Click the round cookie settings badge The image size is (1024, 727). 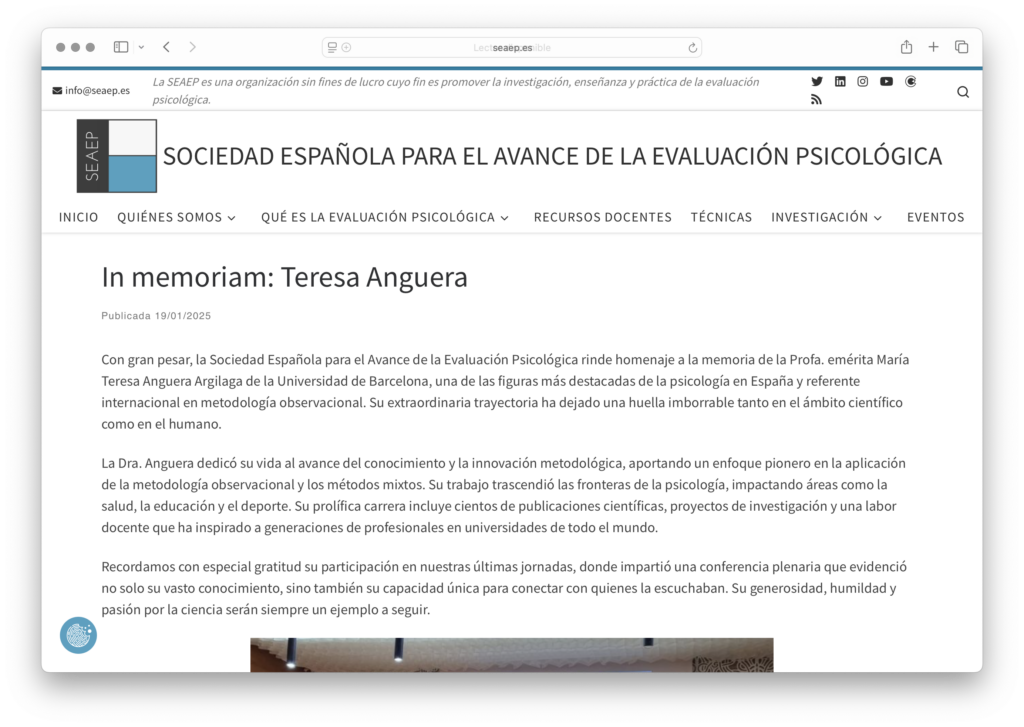78,635
